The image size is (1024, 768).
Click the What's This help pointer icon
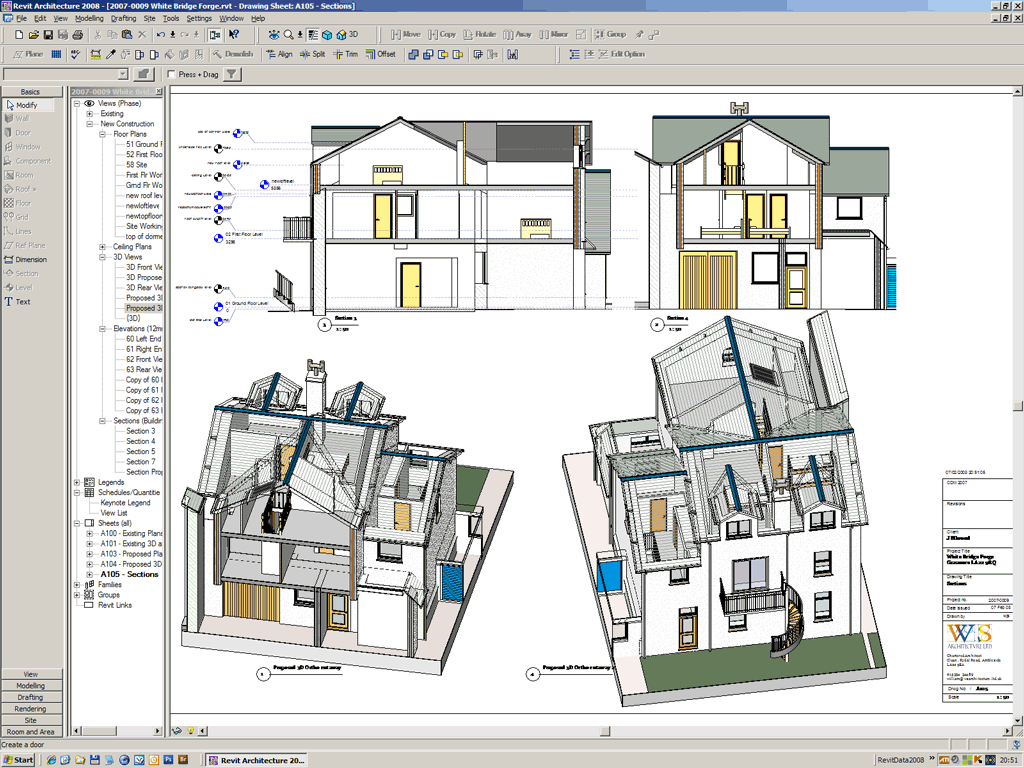[x=233, y=35]
